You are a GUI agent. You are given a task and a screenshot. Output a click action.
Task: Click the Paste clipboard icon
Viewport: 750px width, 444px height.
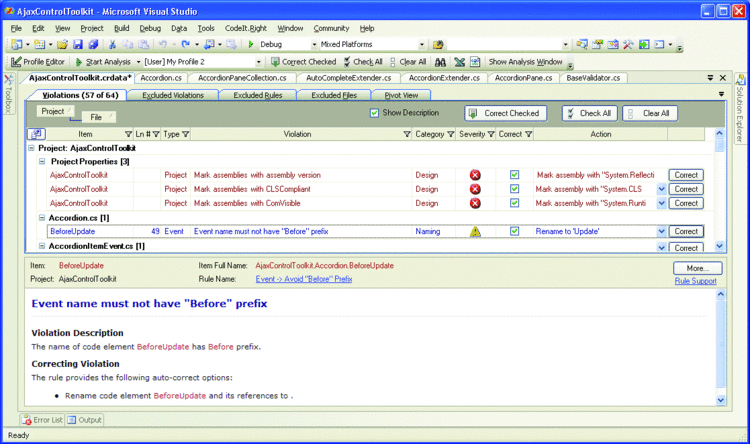(143, 44)
